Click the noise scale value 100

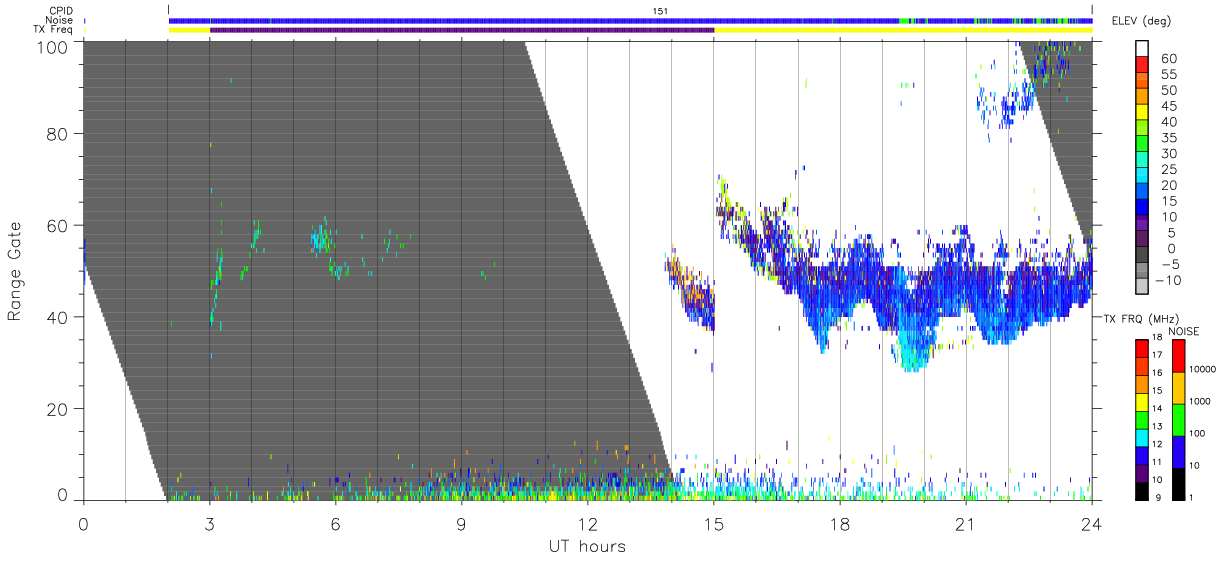click(1198, 433)
